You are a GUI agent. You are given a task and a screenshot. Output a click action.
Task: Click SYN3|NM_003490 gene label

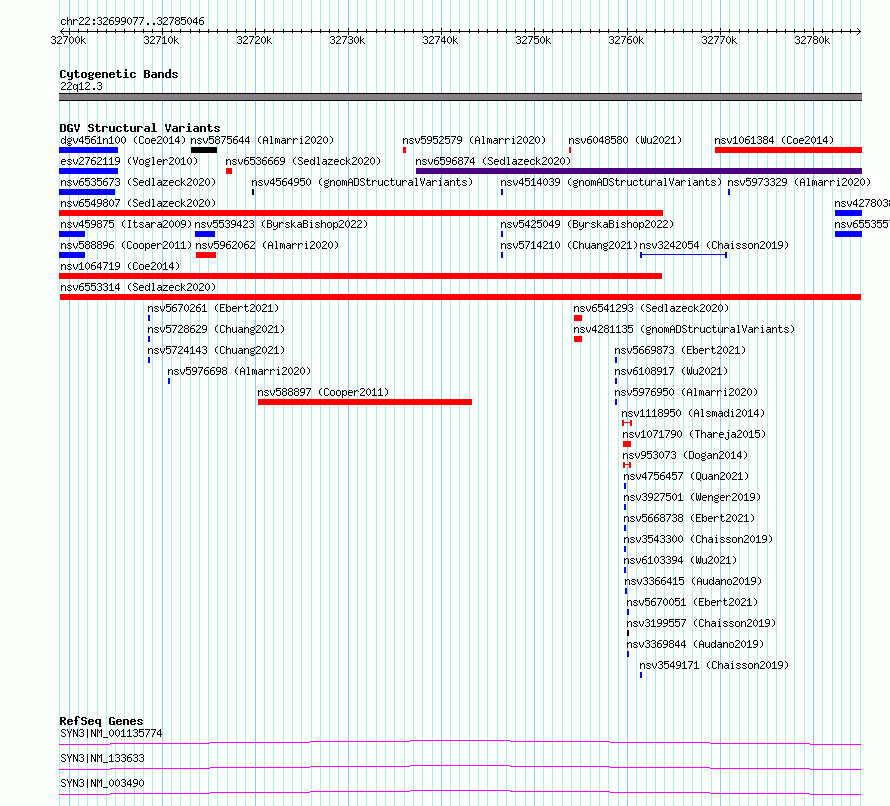pyautogui.click(x=102, y=783)
